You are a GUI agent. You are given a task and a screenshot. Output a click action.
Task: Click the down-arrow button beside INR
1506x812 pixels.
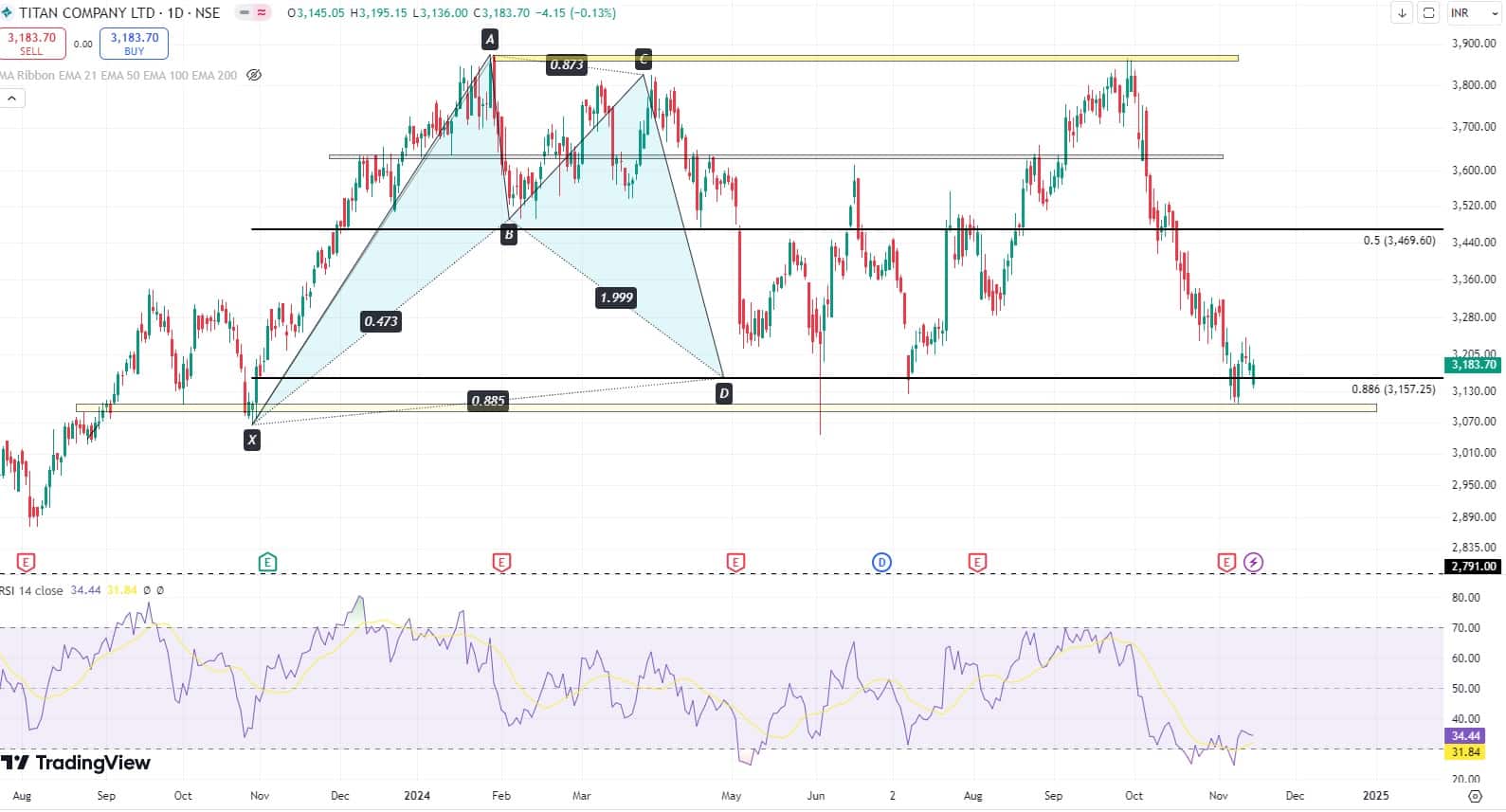(x=1402, y=12)
